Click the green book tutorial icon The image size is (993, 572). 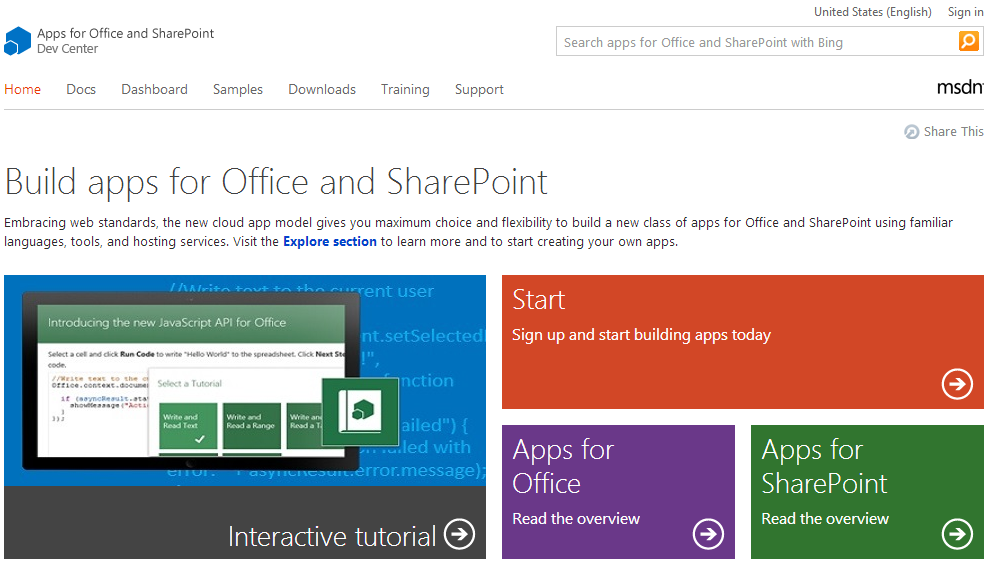[x=360, y=412]
